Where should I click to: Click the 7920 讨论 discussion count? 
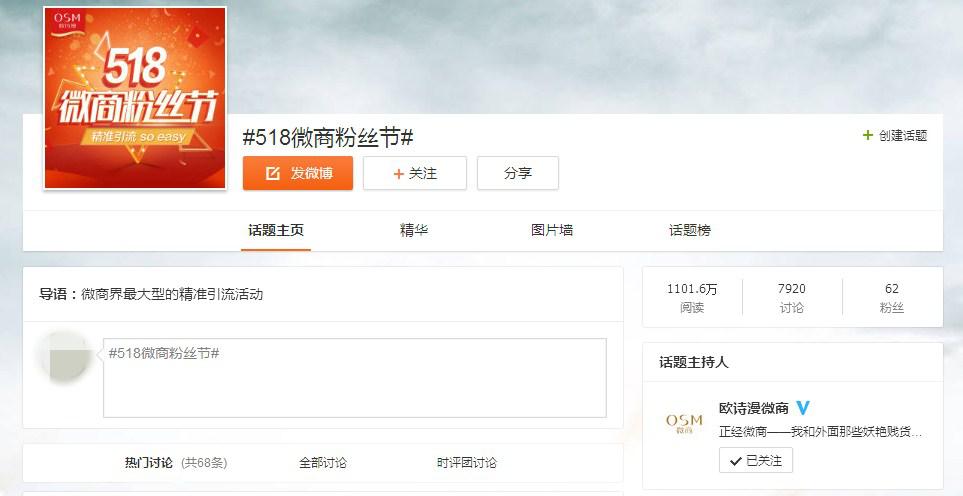792,298
